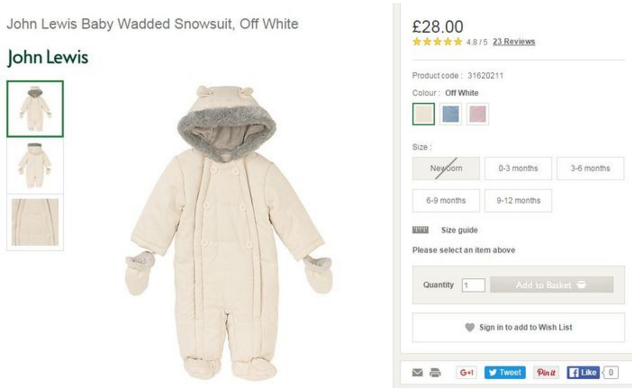Click the John Lewis brand logo

48,57
